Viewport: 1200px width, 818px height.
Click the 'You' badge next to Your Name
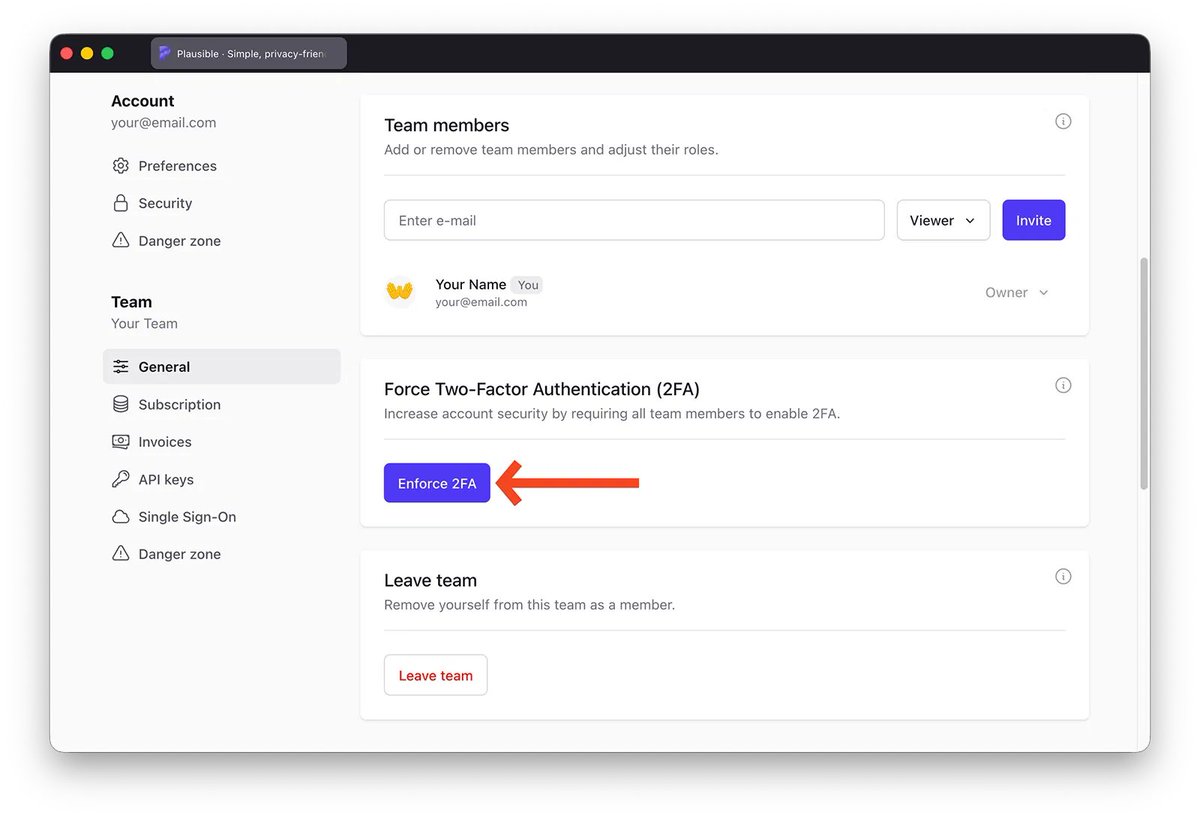pyautogui.click(x=528, y=285)
